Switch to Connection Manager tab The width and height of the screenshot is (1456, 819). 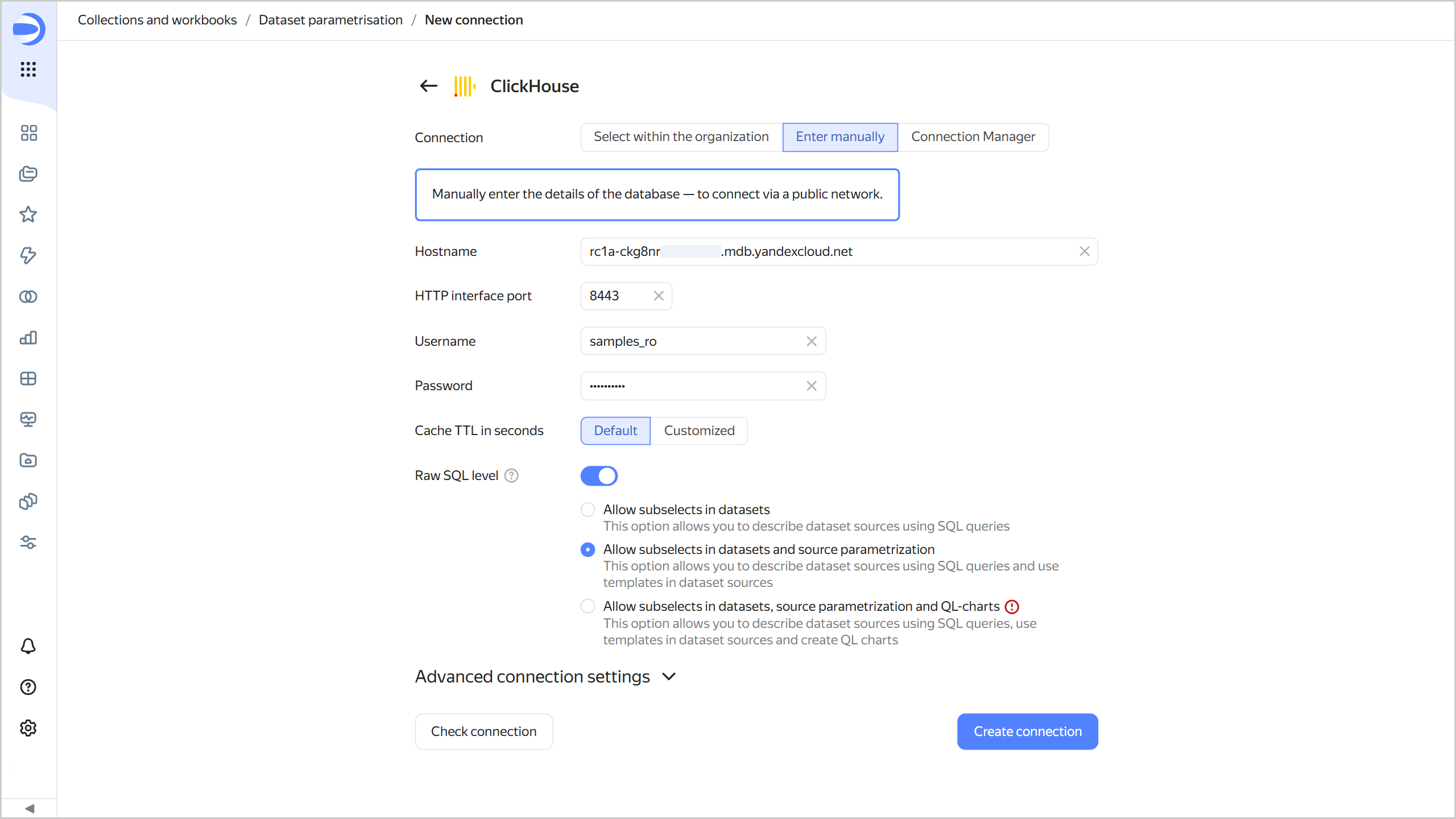tap(973, 137)
